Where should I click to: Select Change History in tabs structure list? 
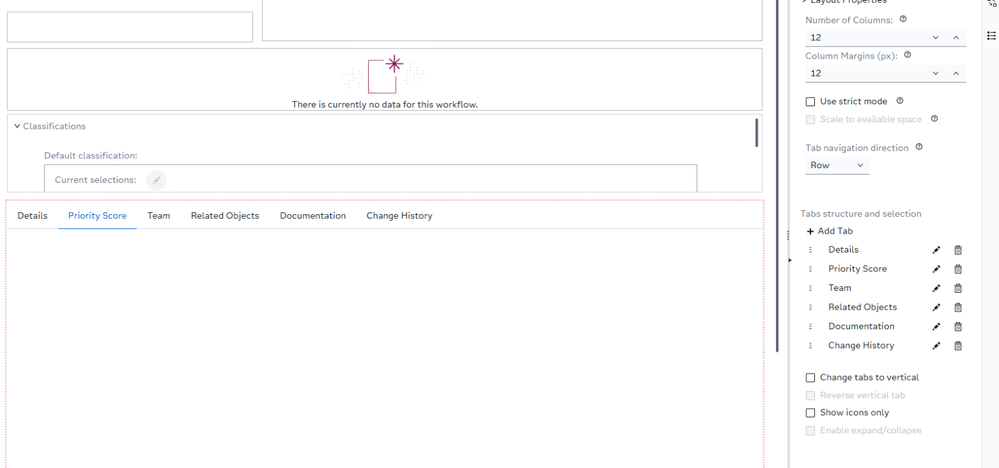pos(861,345)
